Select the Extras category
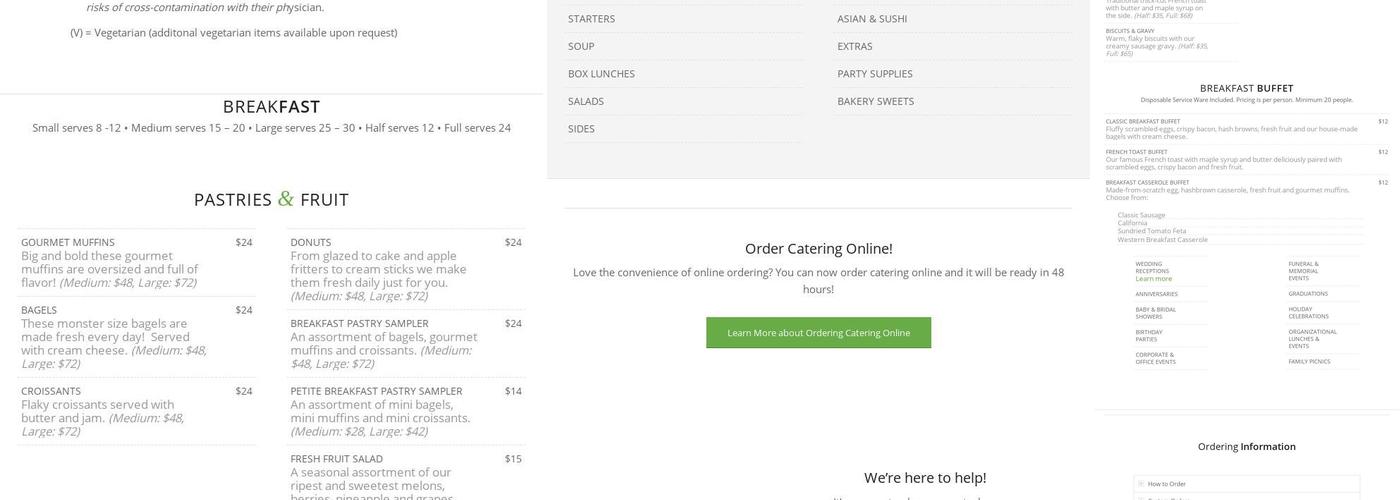This screenshot has height=500, width=1400. click(854, 46)
